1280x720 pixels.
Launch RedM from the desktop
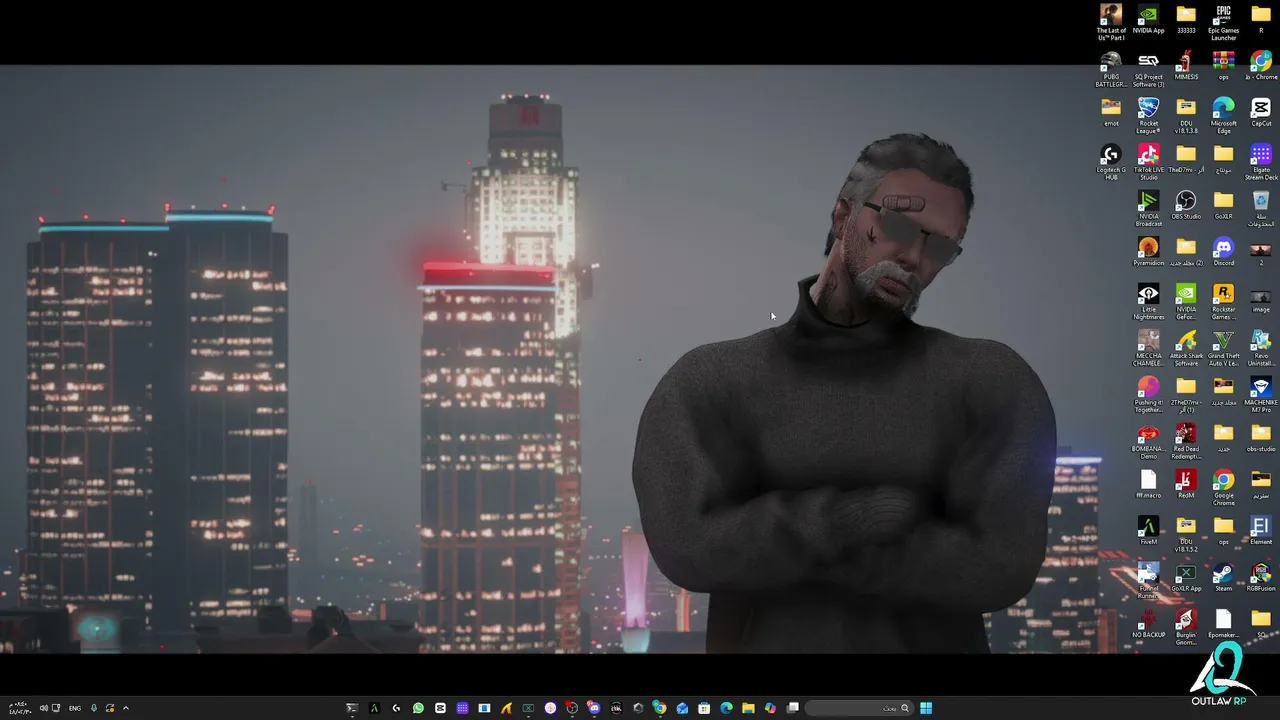tap(1186, 482)
